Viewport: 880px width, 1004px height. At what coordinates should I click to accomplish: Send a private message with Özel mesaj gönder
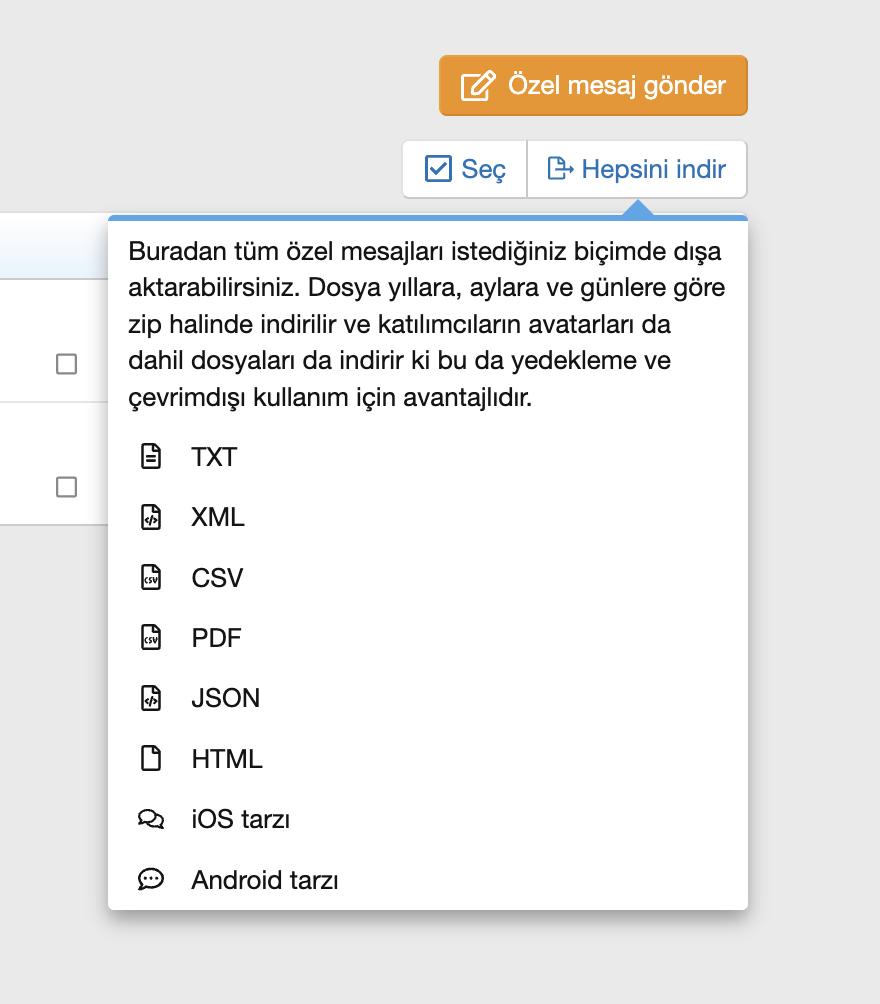(593, 85)
